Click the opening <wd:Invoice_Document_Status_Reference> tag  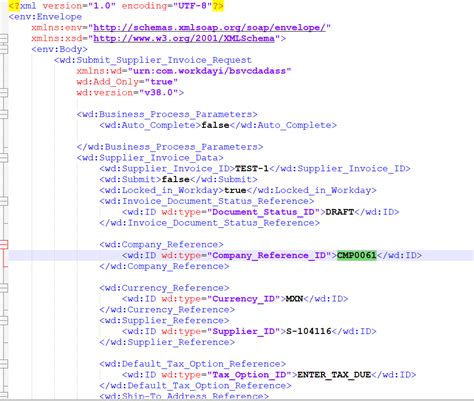207,201
